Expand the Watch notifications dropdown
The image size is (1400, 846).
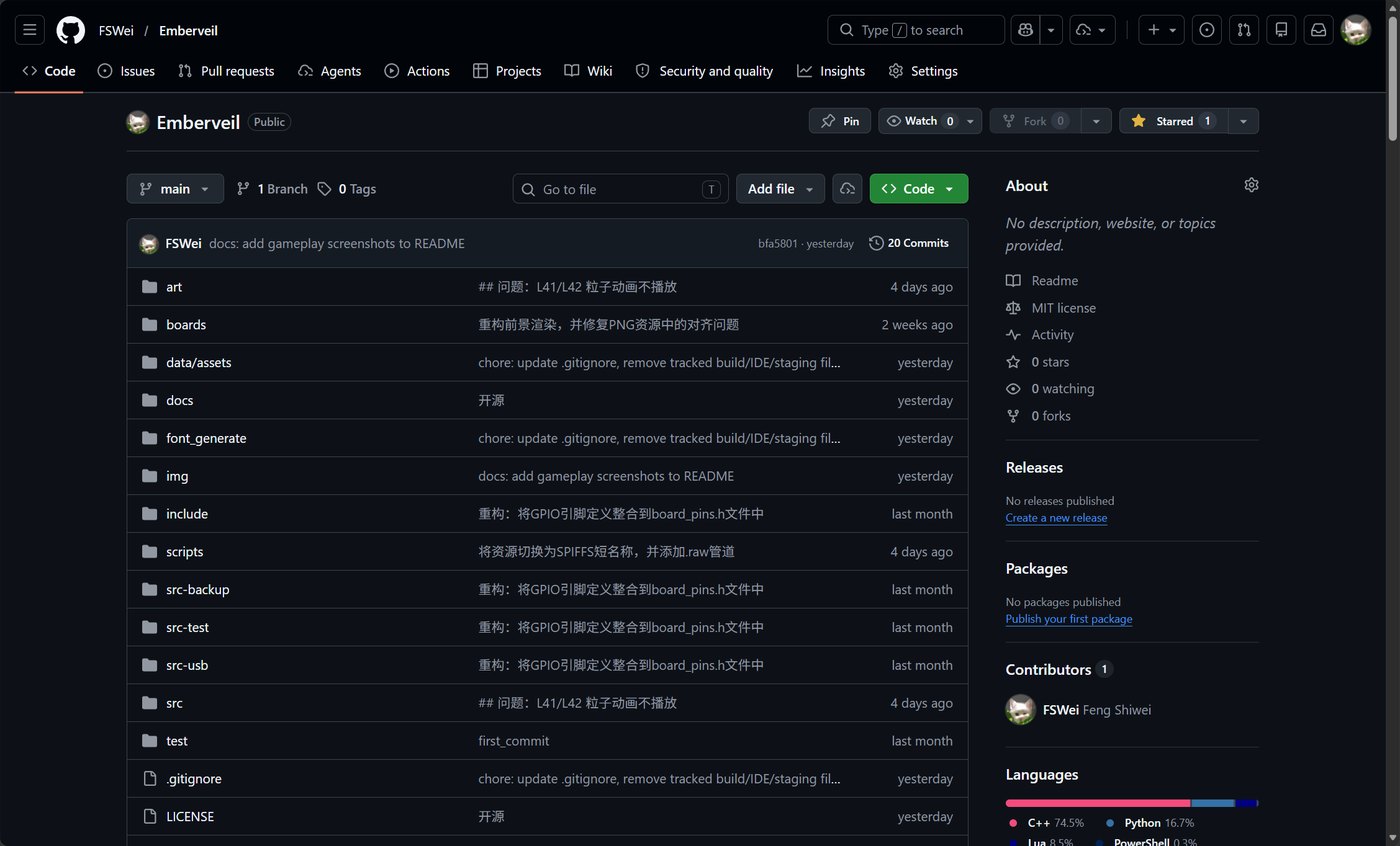930,121
